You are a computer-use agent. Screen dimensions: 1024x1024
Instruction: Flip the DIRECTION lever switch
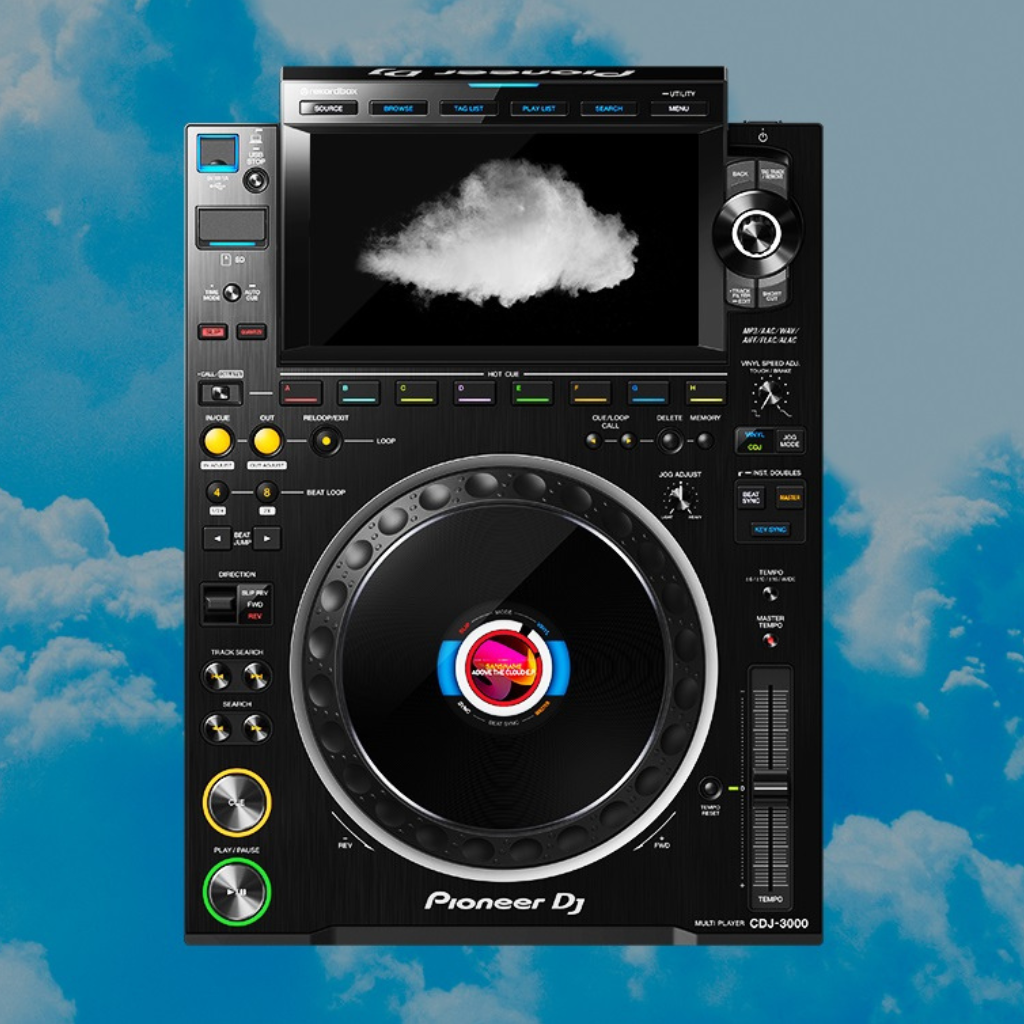[x=219, y=603]
